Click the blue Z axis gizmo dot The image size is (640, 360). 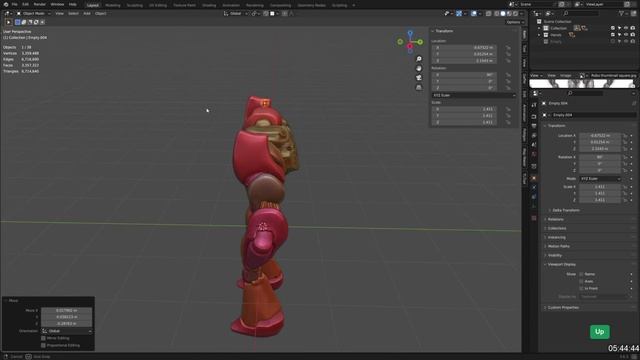(410, 33)
